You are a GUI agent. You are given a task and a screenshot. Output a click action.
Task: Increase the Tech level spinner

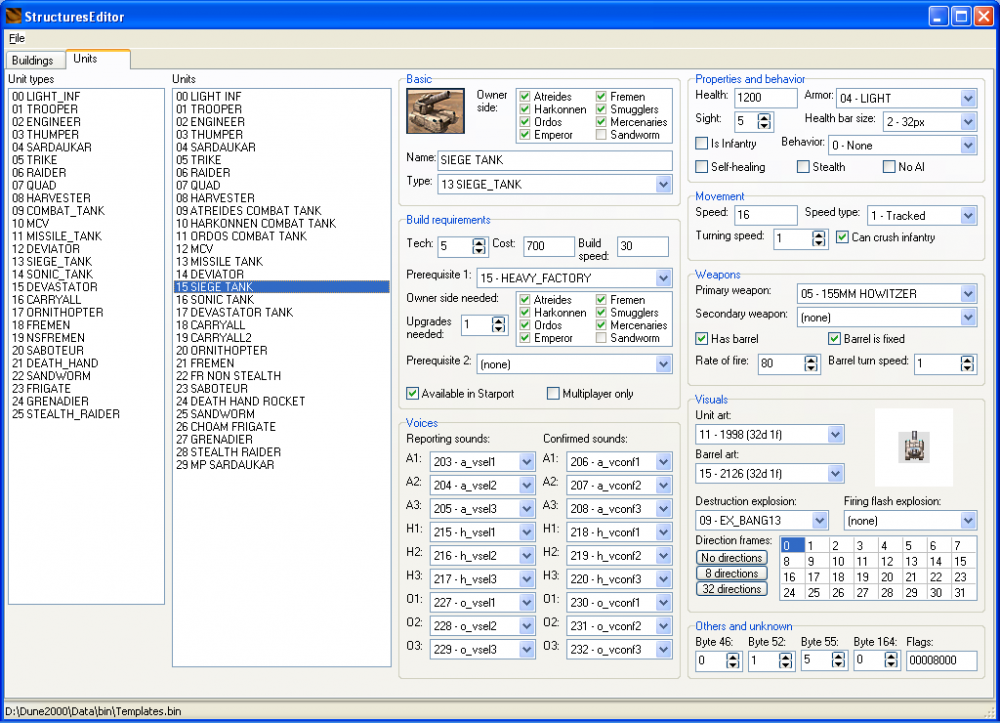(479, 240)
